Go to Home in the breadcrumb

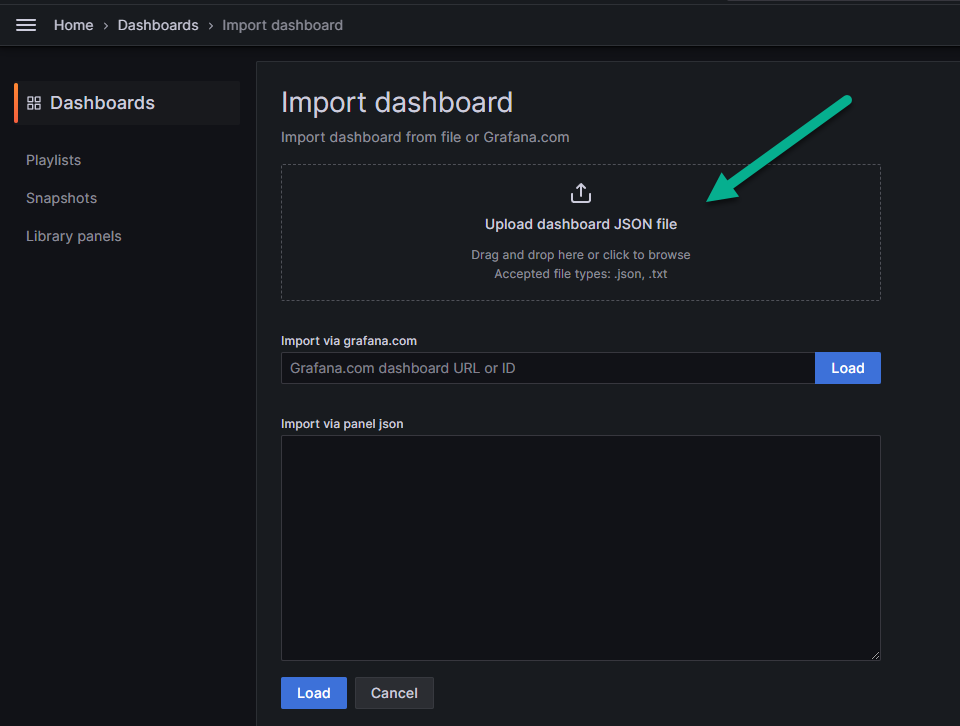pos(73,25)
